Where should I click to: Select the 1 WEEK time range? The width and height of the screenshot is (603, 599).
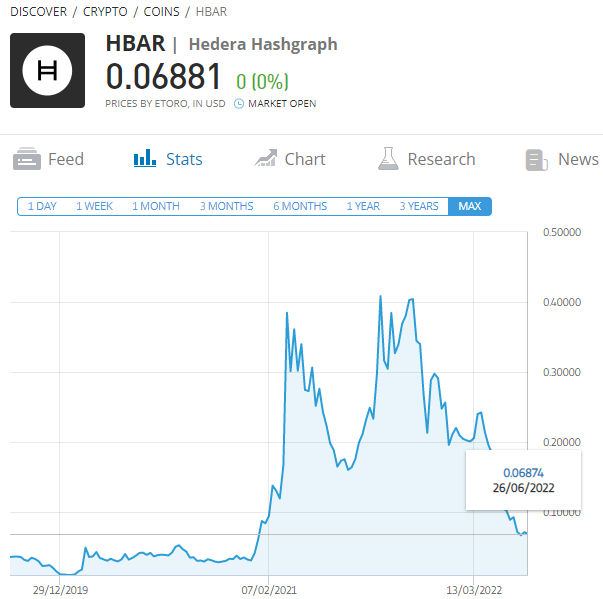[x=95, y=206]
